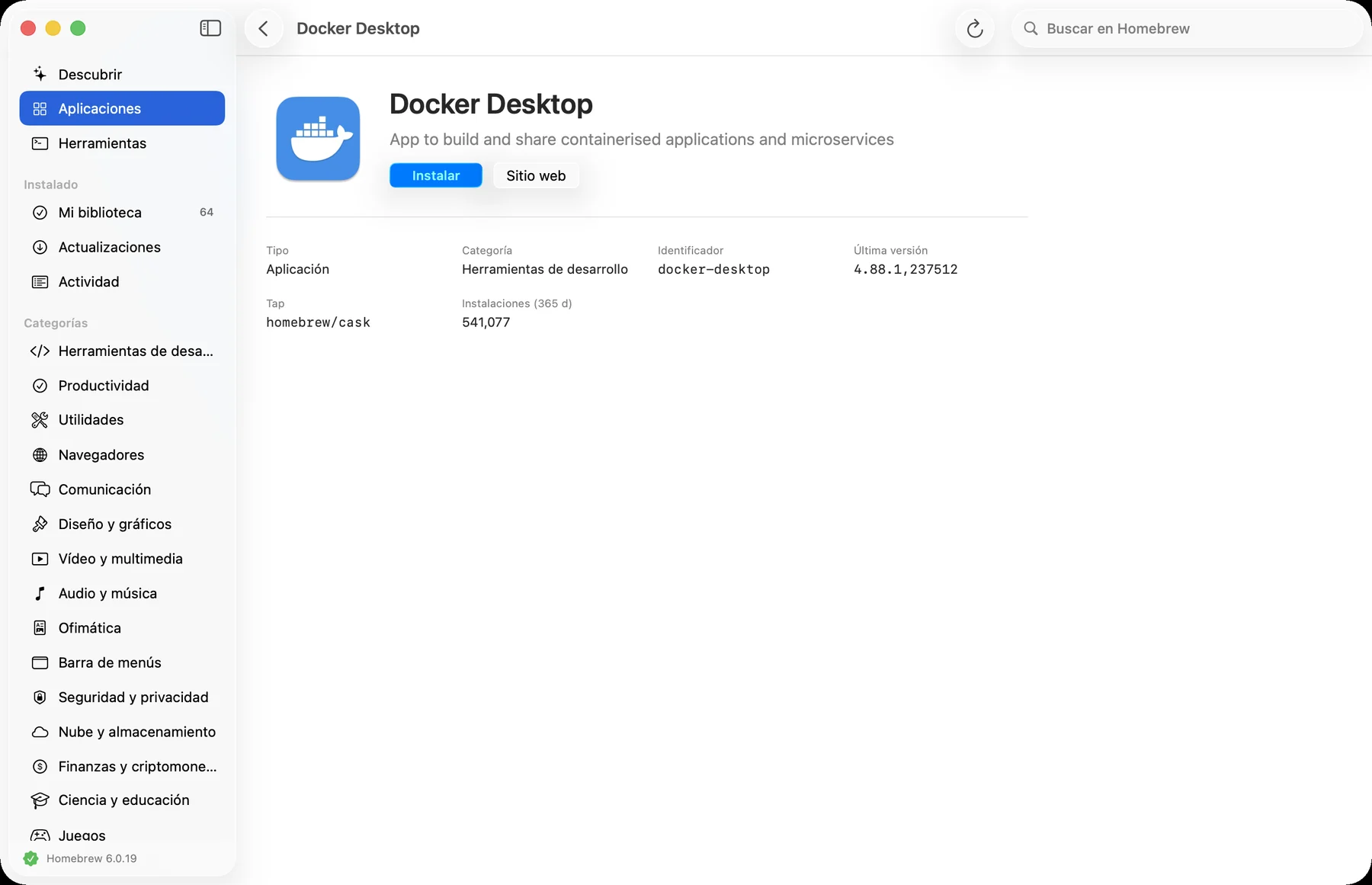Screen dimensions: 1372x885
Task: Click the Descubrir sparkle icon
Action: (x=40, y=74)
